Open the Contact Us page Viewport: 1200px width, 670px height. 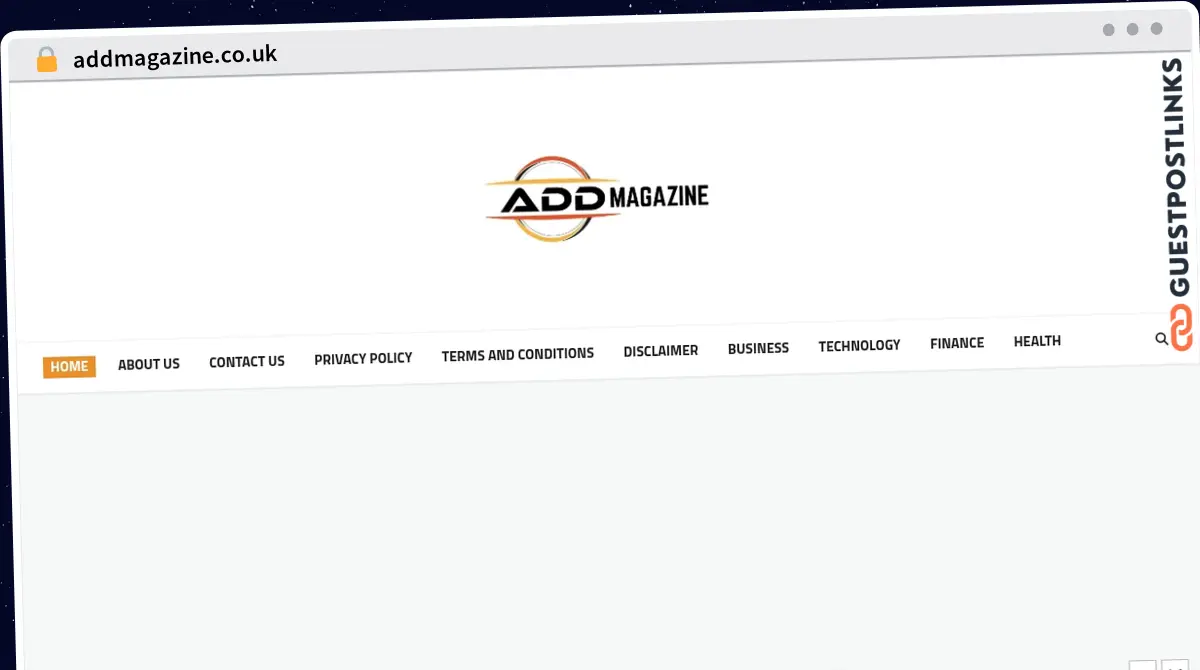[247, 361]
